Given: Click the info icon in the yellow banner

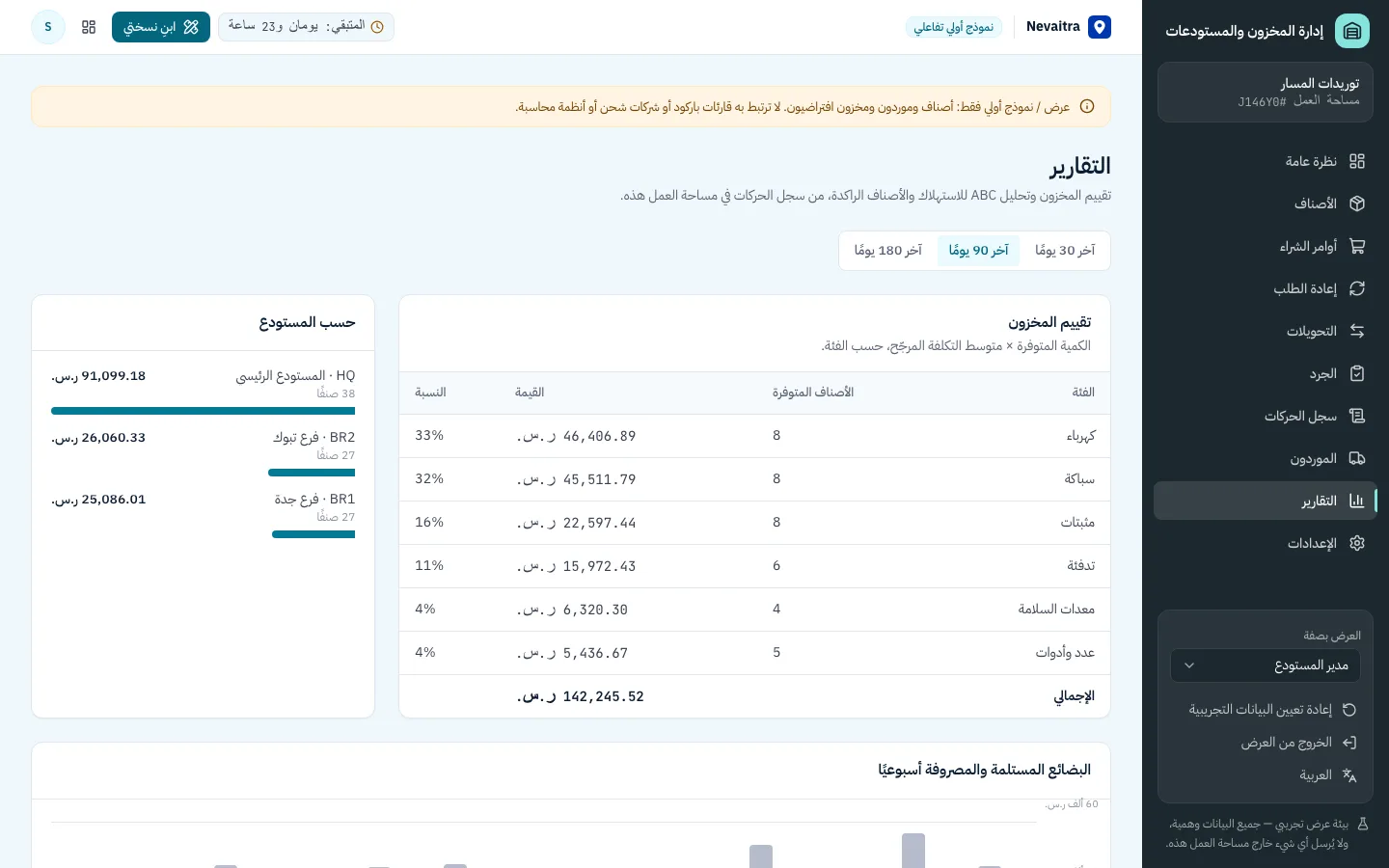Looking at the screenshot, I should coord(1087,106).
